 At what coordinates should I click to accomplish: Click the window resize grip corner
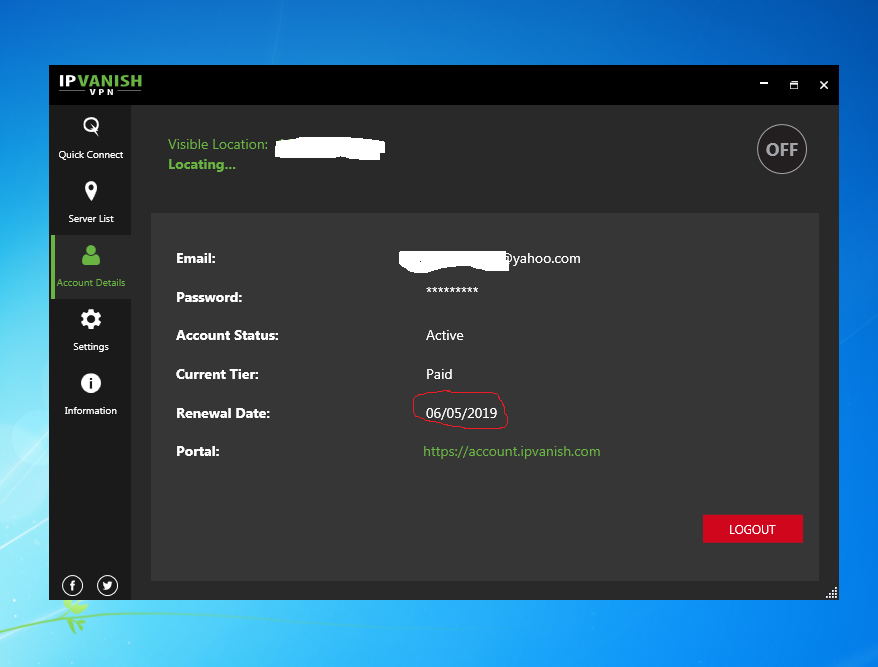[x=832, y=593]
